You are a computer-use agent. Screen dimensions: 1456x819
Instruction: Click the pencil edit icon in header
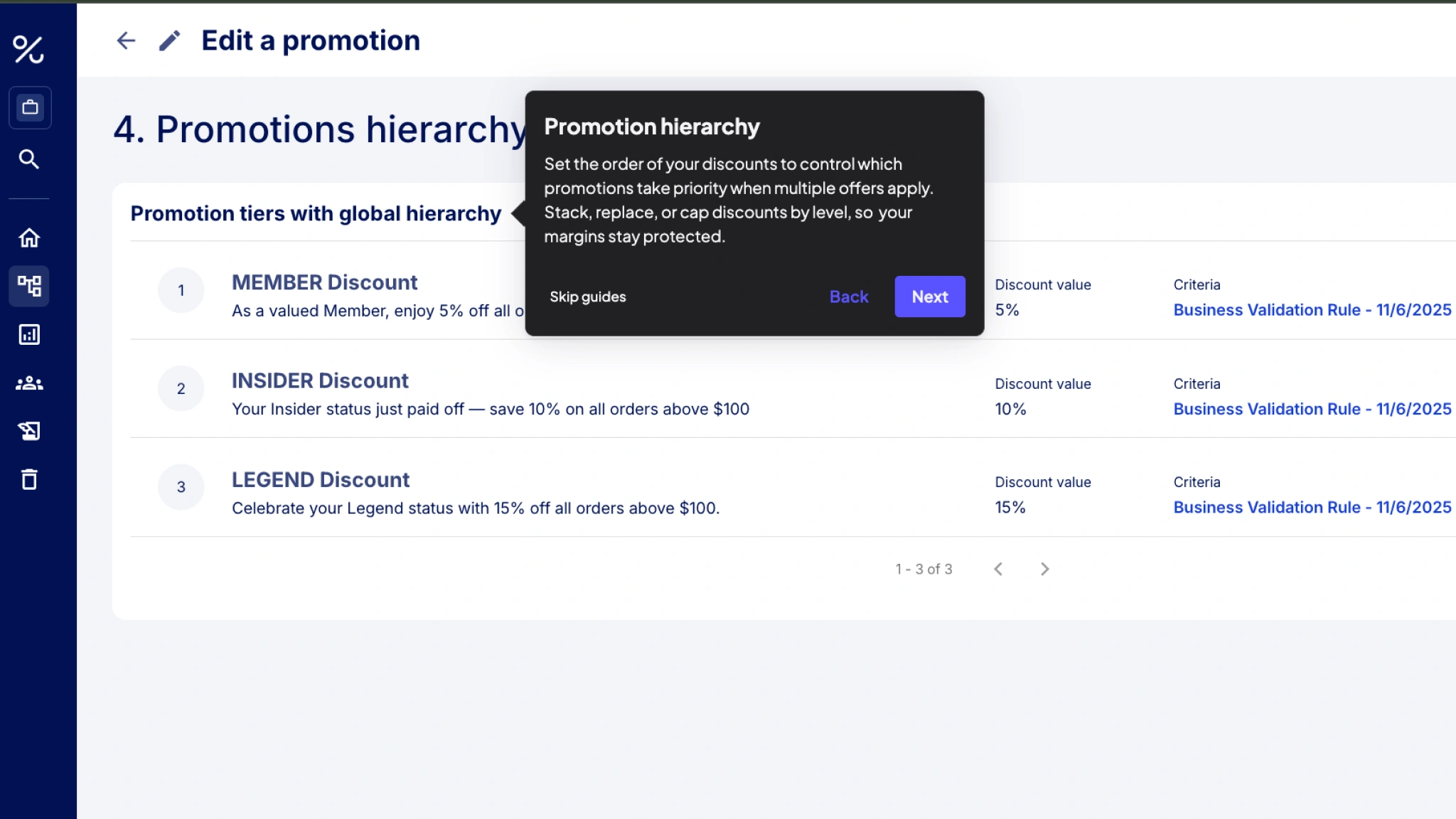click(169, 41)
